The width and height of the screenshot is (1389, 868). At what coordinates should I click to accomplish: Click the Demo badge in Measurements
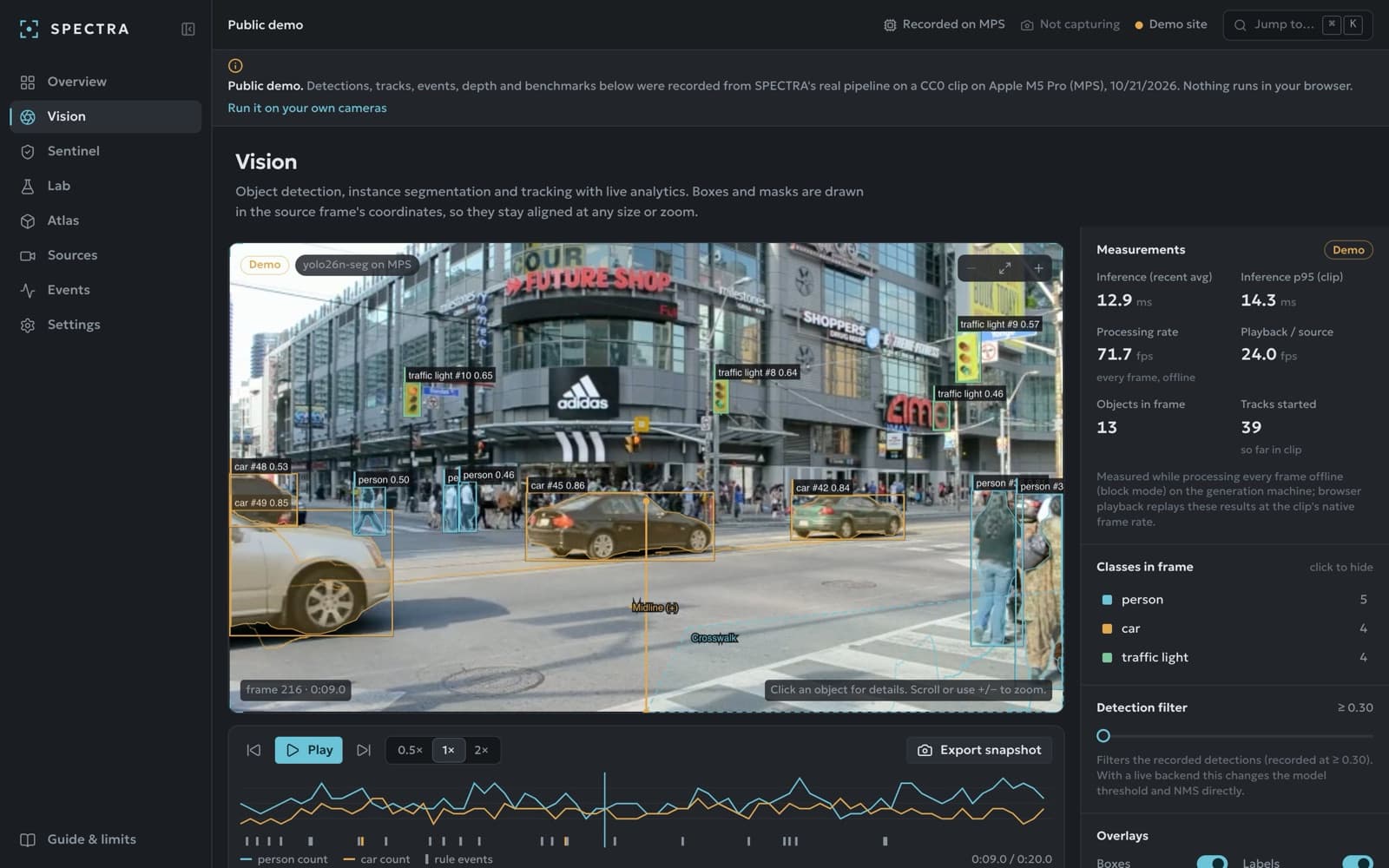point(1348,250)
